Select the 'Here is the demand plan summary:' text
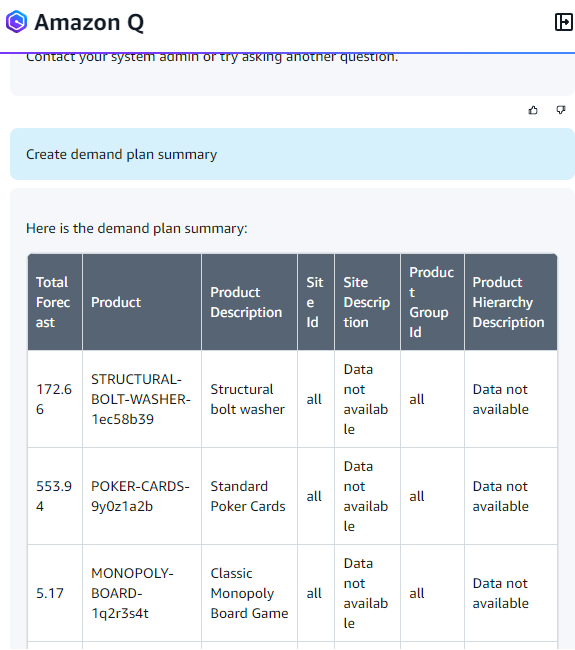The image size is (575, 650). [136, 228]
